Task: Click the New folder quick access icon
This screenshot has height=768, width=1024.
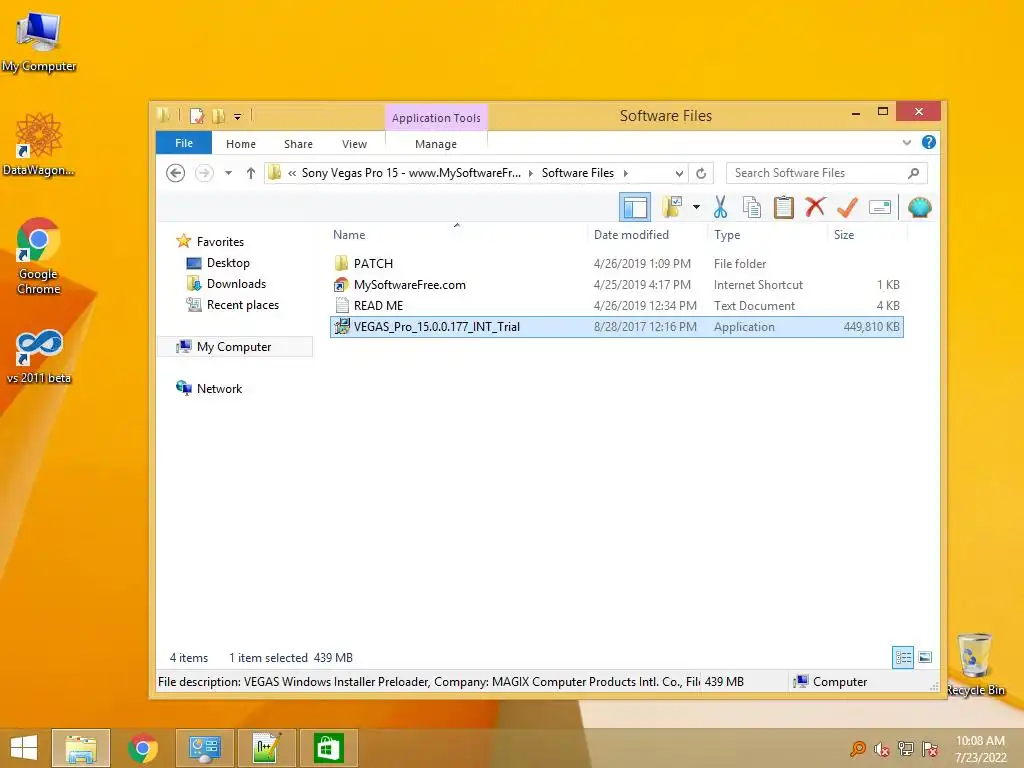Action: (x=219, y=116)
